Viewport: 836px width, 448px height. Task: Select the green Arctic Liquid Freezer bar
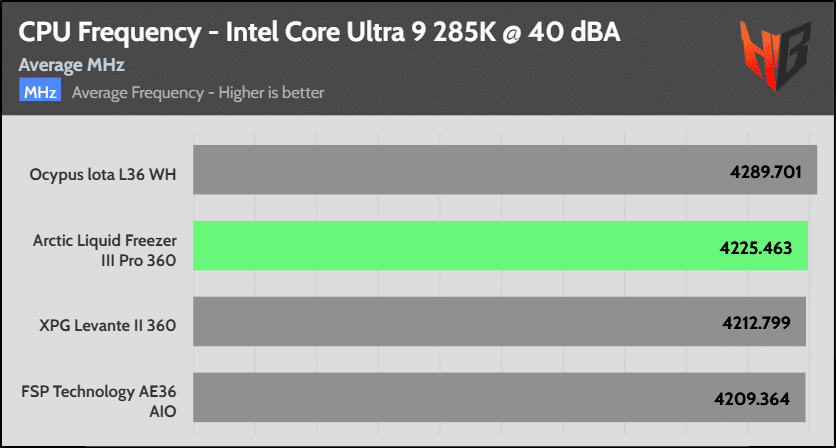click(x=500, y=245)
